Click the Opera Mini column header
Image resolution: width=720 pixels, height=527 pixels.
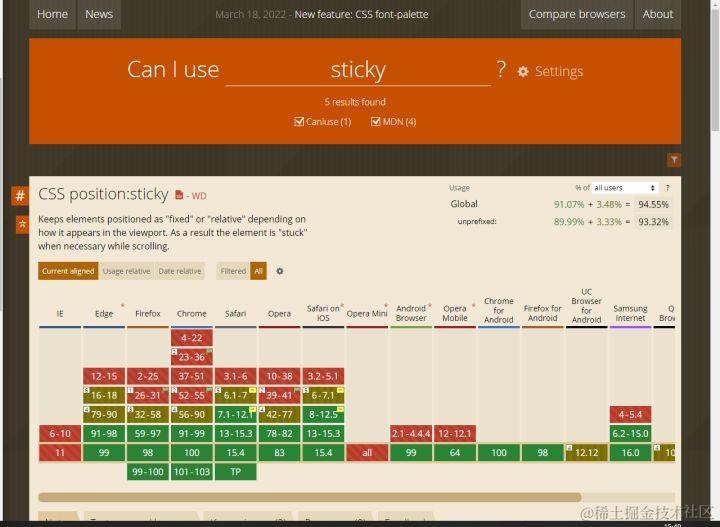[x=367, y=314]
